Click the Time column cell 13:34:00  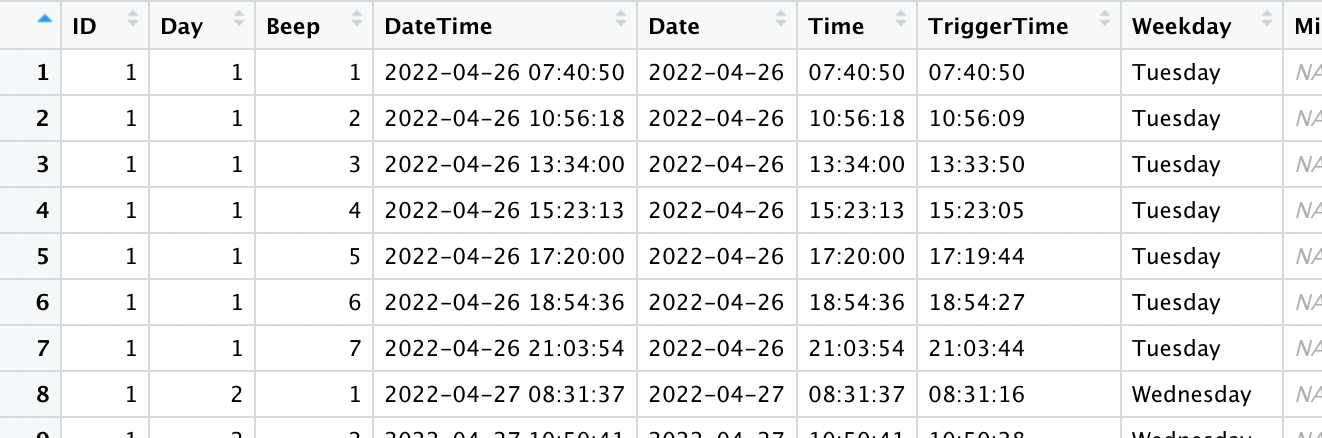pyautogui.click(x=856, y=165)
